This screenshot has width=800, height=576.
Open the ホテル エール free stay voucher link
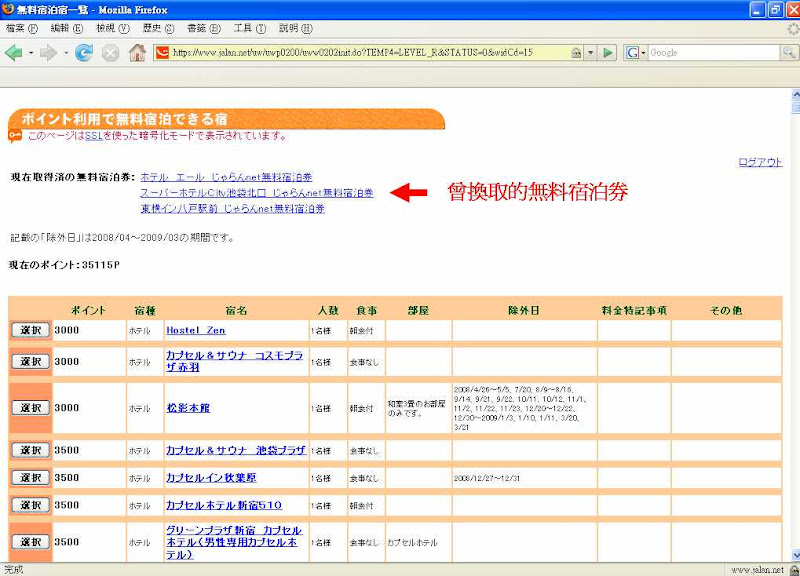[x=226, y=177]
